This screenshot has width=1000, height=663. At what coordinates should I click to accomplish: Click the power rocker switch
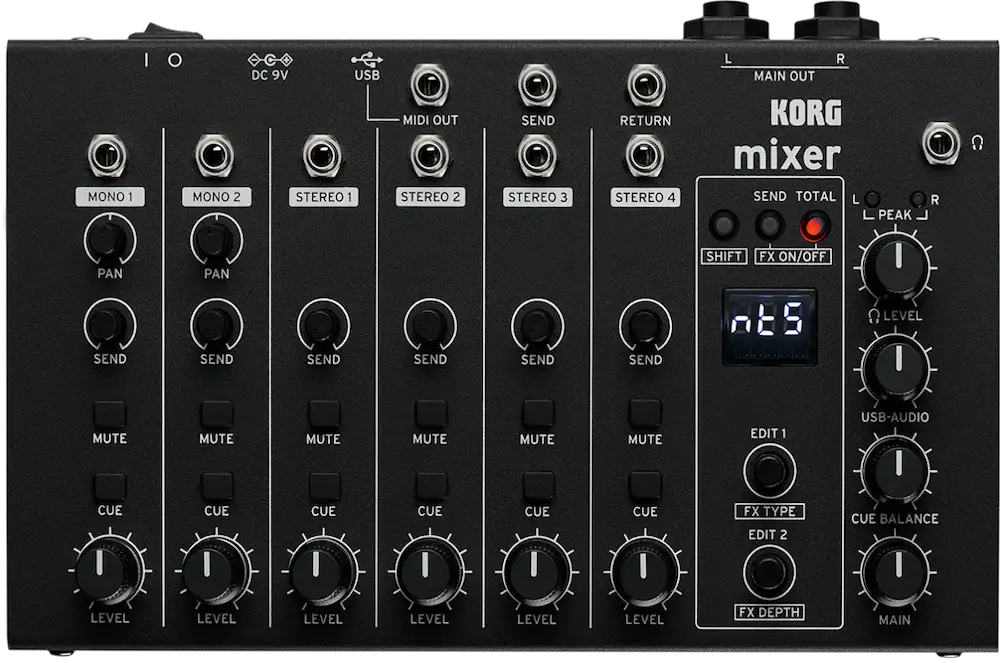(165, 31)
